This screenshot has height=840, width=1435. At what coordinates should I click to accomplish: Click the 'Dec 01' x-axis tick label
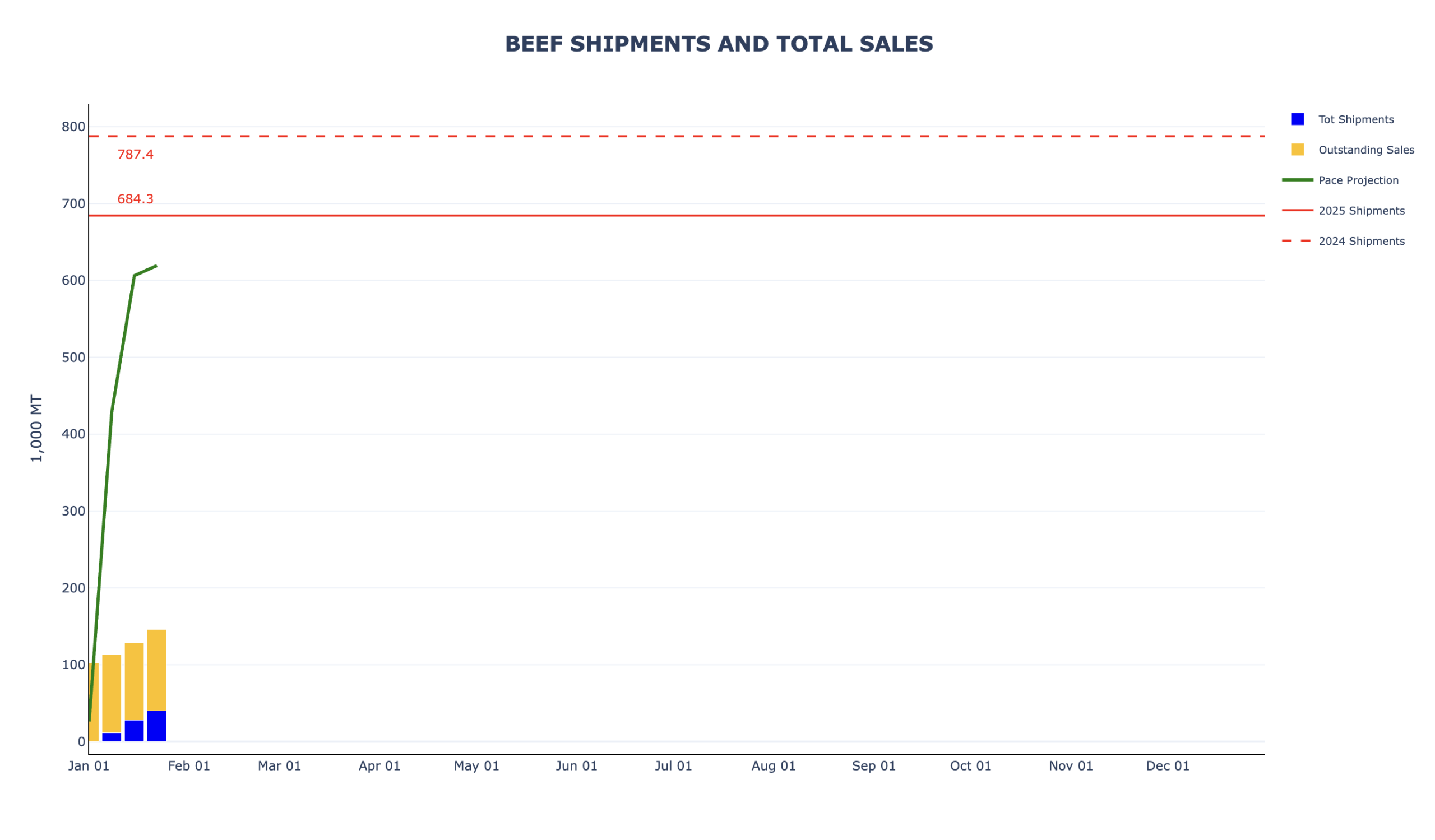coord(1168,767)
